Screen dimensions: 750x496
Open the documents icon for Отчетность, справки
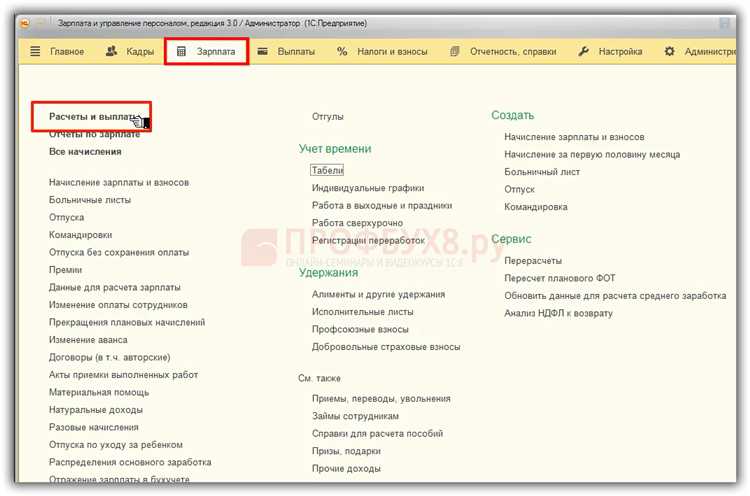(455, 52)
